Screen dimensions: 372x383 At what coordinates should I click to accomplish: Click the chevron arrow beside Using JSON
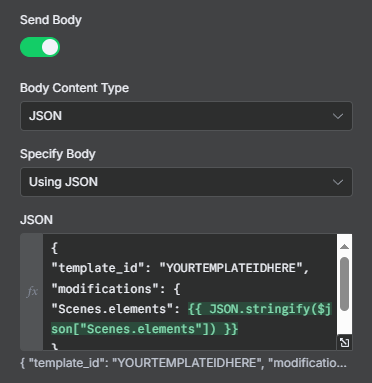pos(338,182)
